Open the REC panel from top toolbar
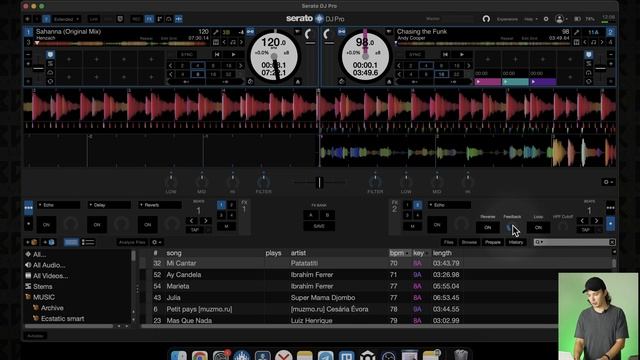 tap(136, 19)
